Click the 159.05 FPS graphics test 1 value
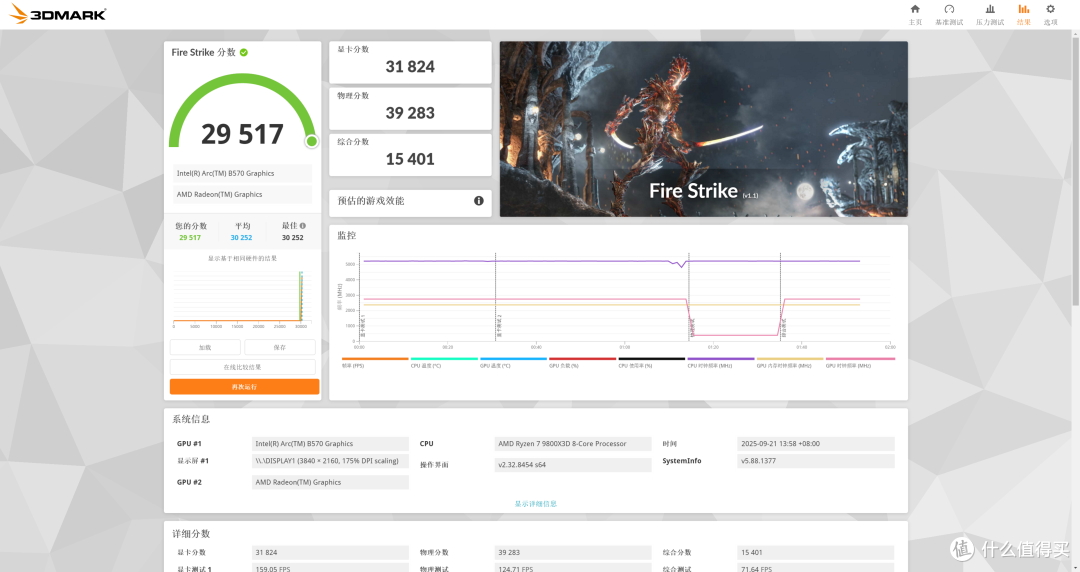Image resolution: width=1080 pixels, height=572 pixels. coord(331,569)
